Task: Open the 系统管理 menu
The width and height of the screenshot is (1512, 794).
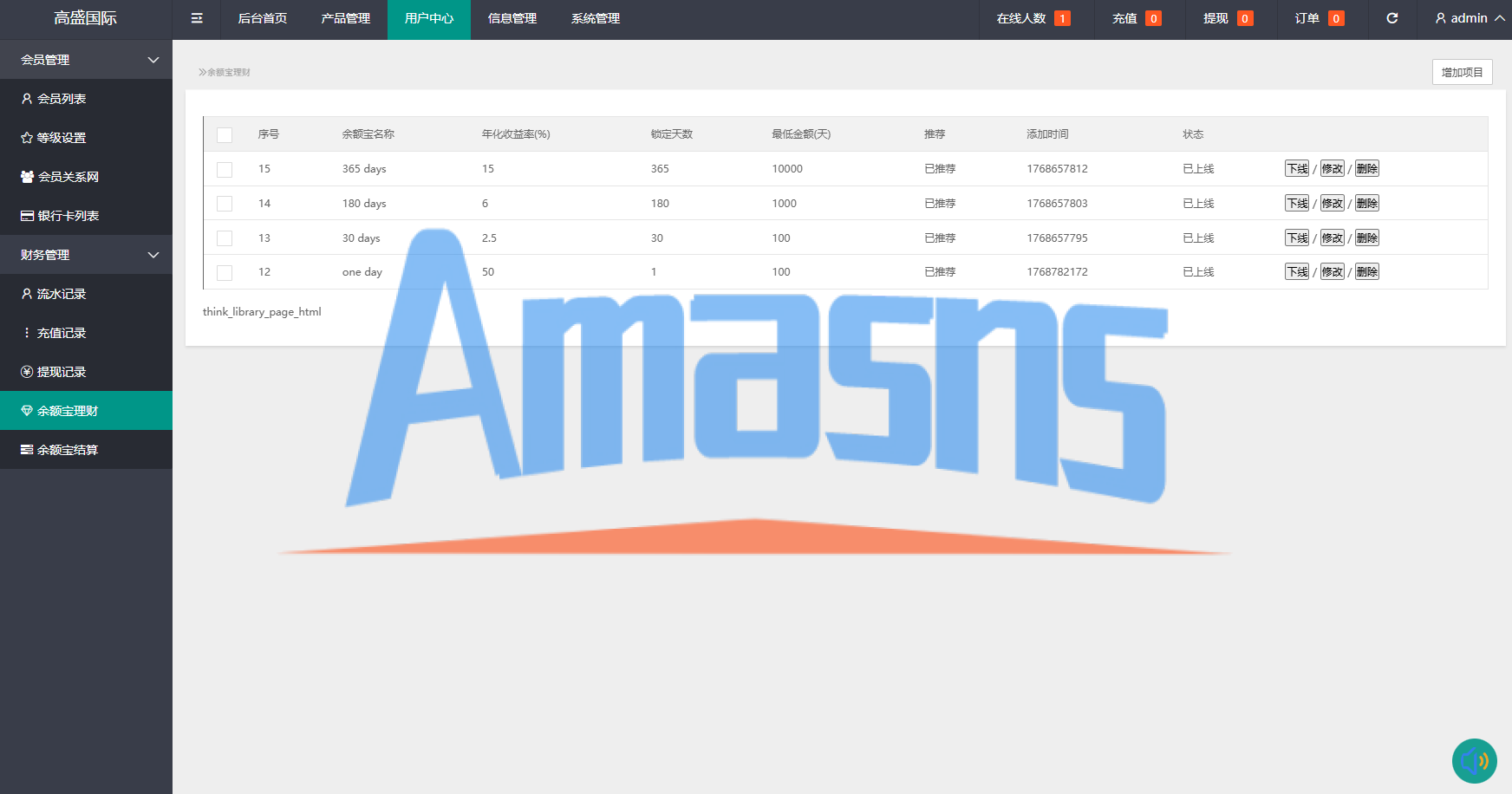Action: (596, 18)
